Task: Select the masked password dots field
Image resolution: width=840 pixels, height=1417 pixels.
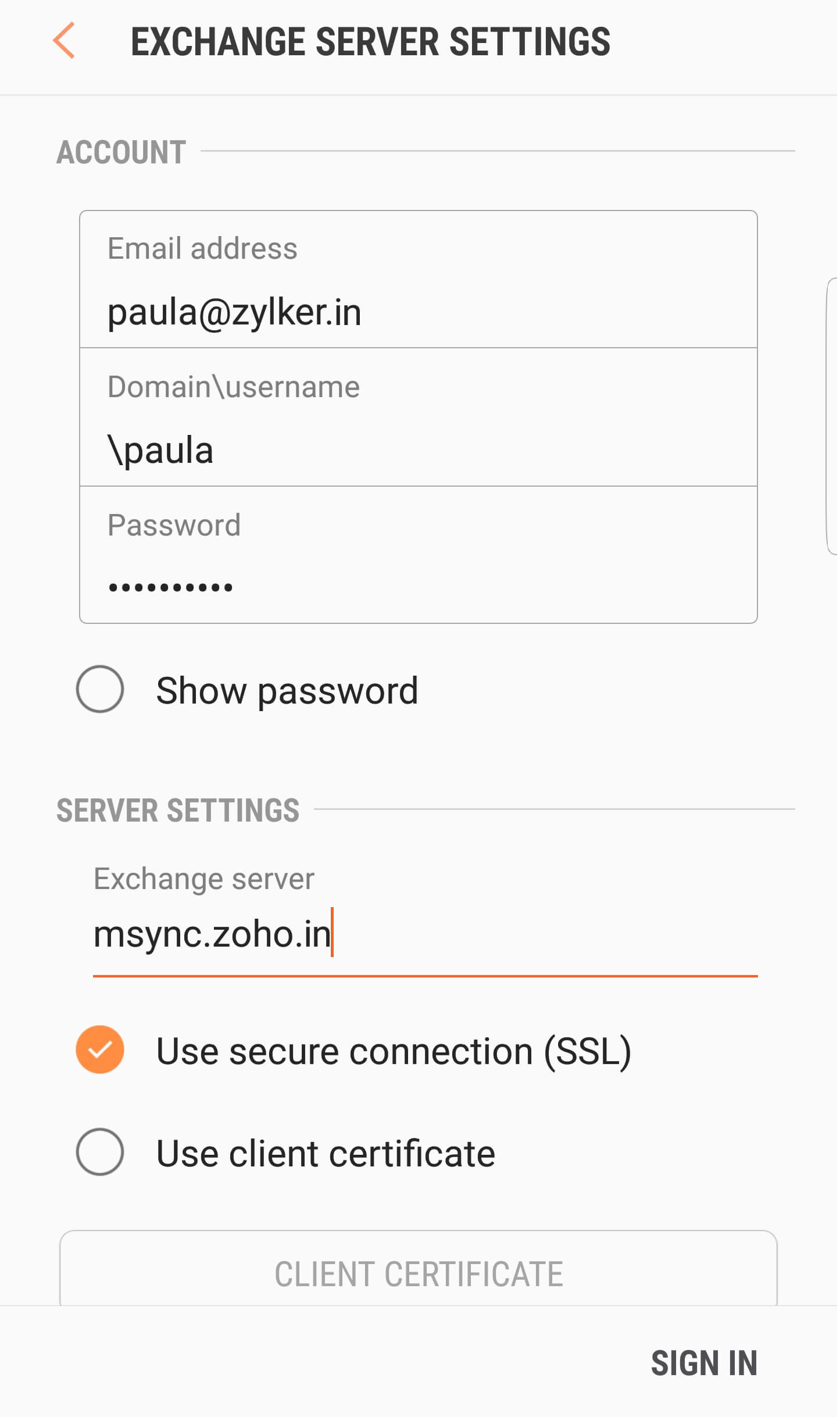Action: 419,555
